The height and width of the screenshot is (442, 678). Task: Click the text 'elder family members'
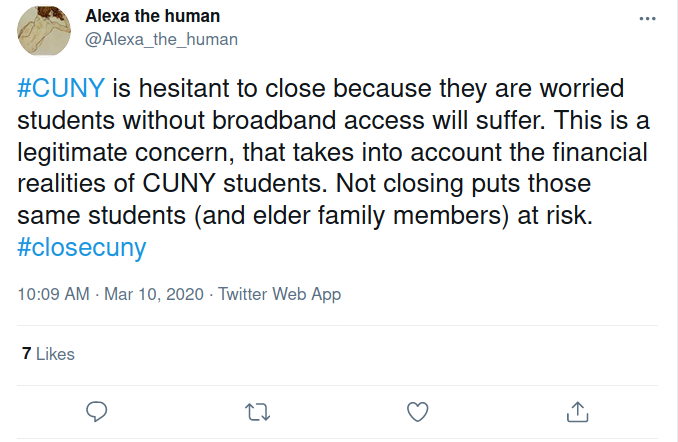pos(395,216)
